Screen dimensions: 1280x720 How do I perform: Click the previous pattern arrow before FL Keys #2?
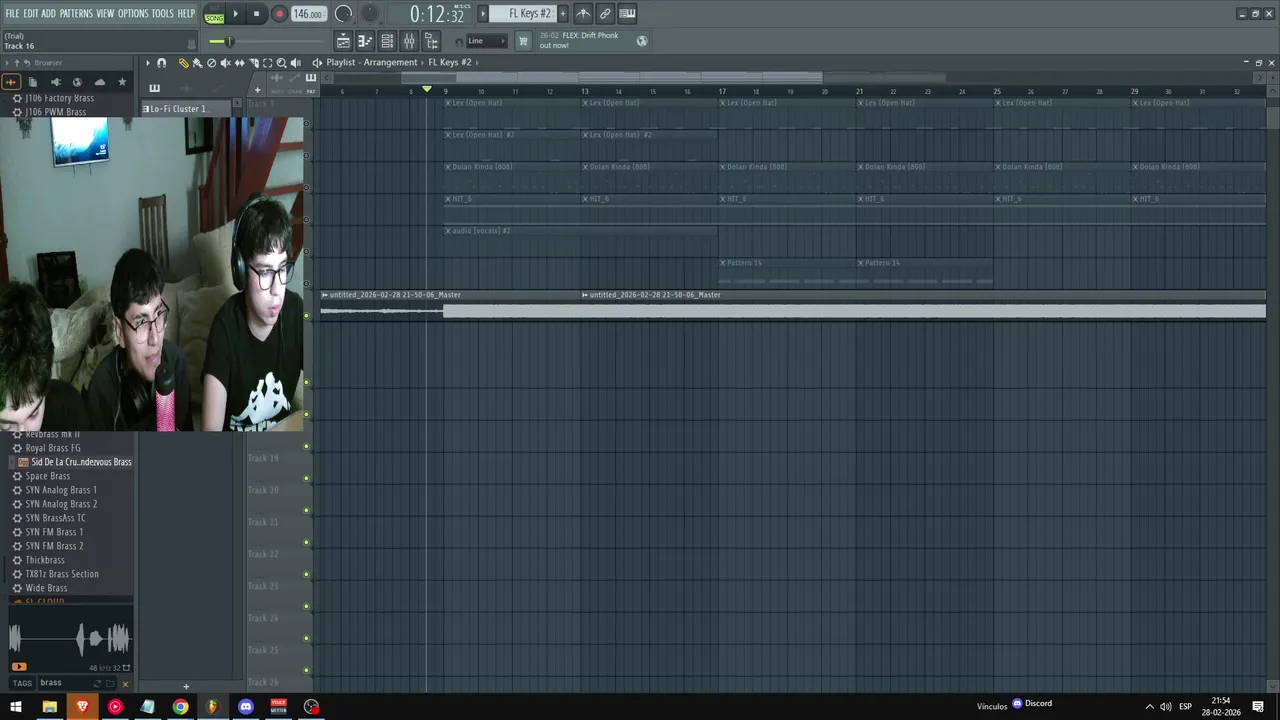tap(483, 14)
